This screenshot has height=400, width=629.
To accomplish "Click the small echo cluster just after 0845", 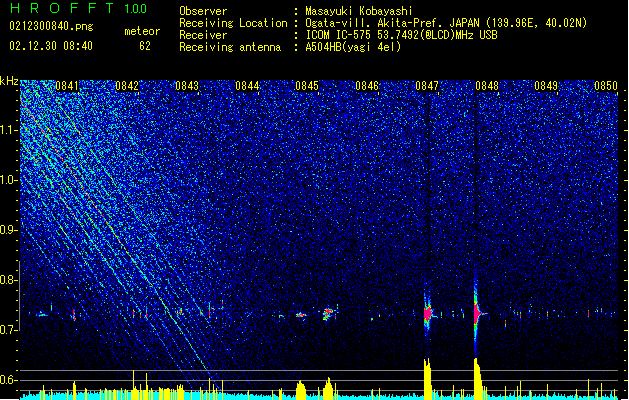I will pyautogui.click(x=328, y=313).
